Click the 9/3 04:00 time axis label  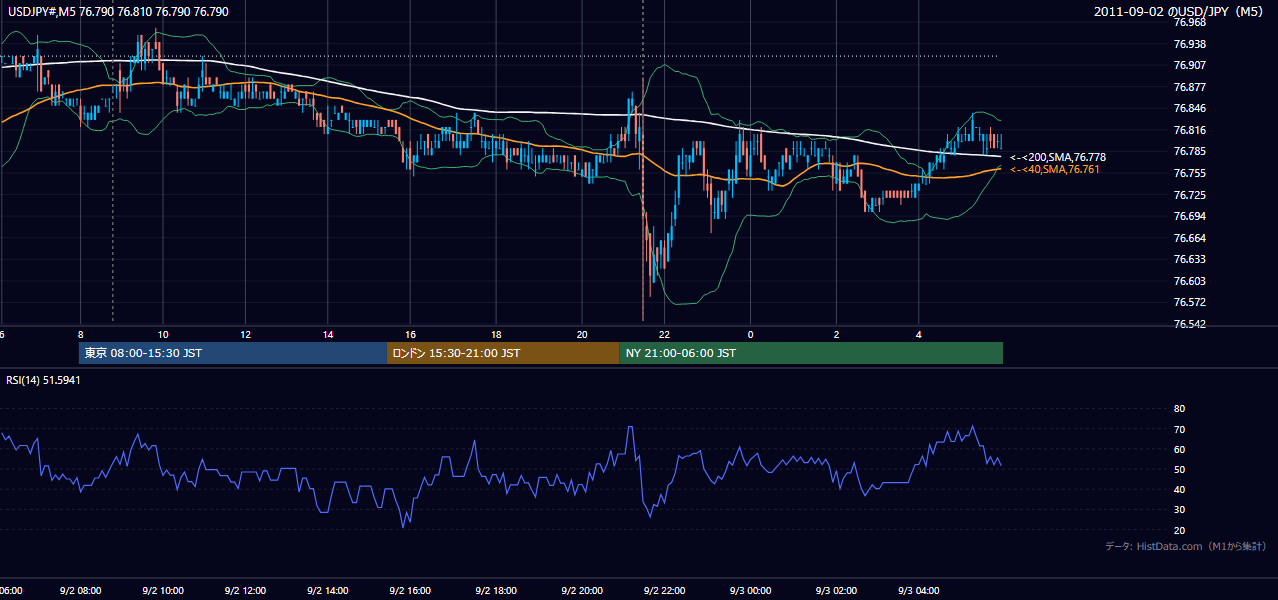(x=918, y=591)
